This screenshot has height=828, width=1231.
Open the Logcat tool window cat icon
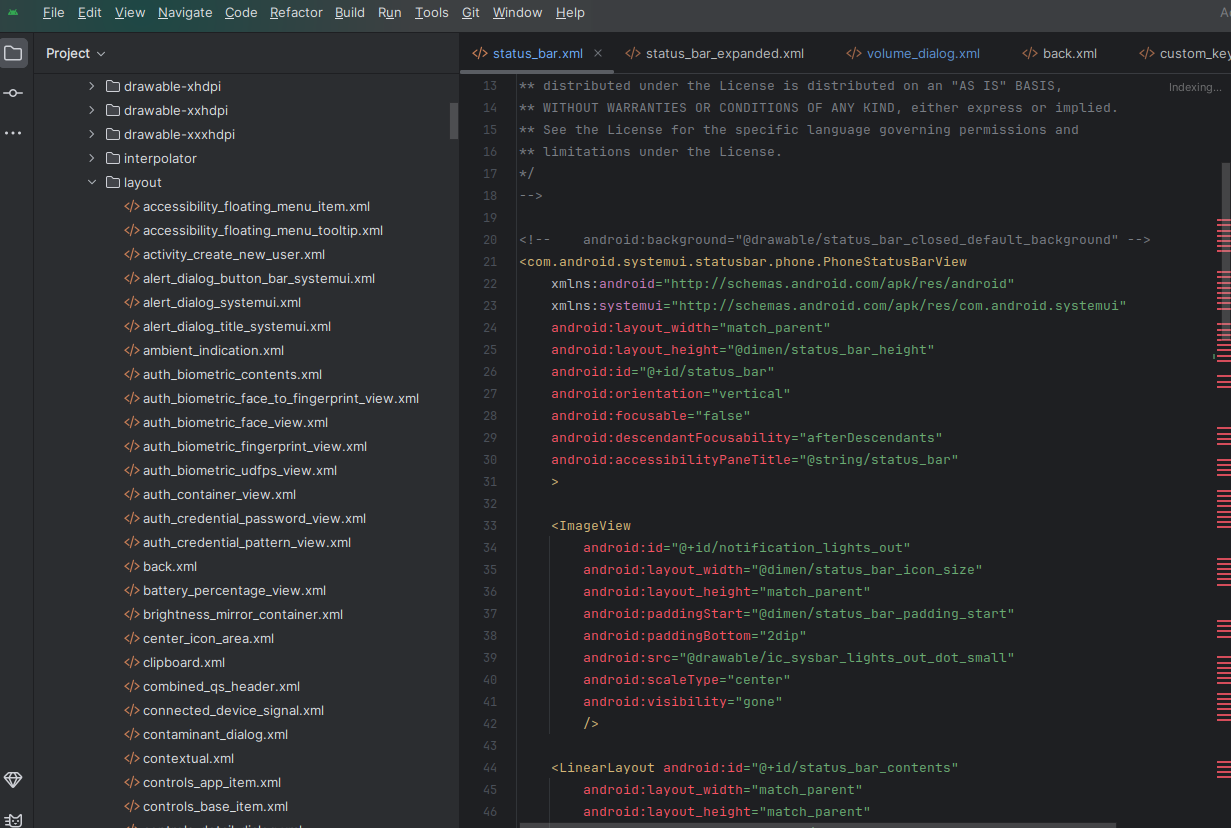click(x=14, y=818)
